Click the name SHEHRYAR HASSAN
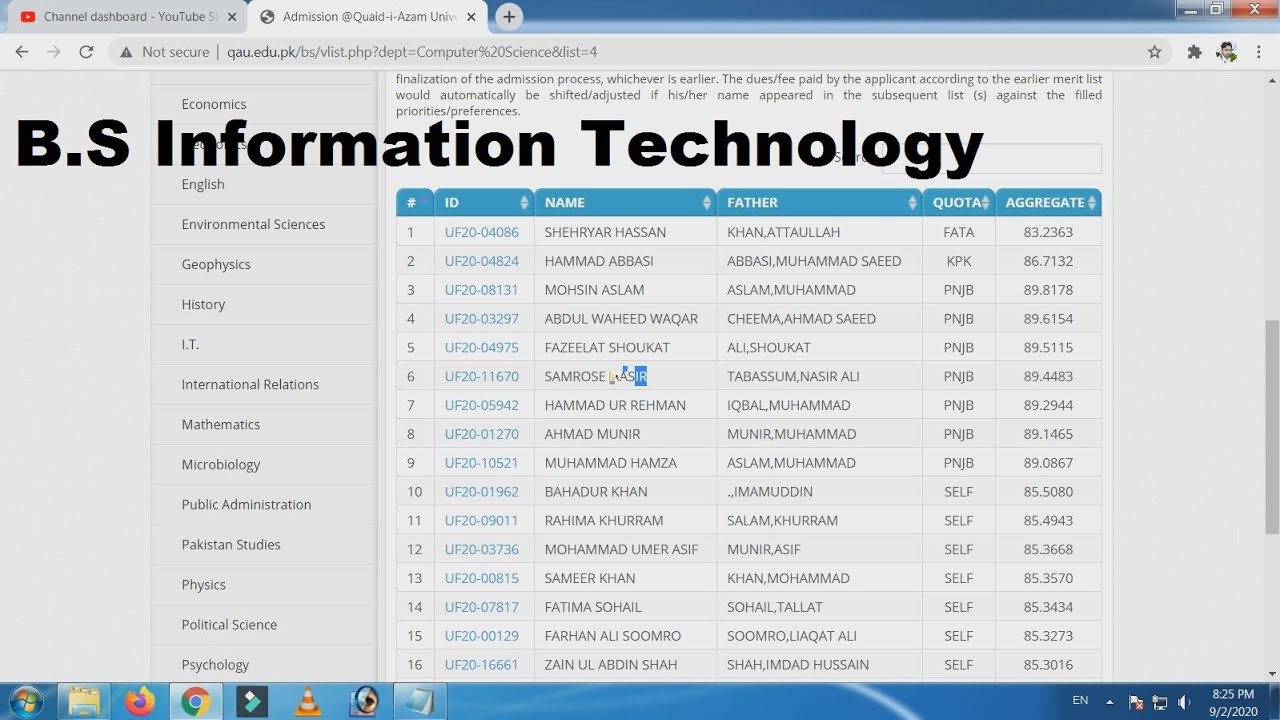 605,232
